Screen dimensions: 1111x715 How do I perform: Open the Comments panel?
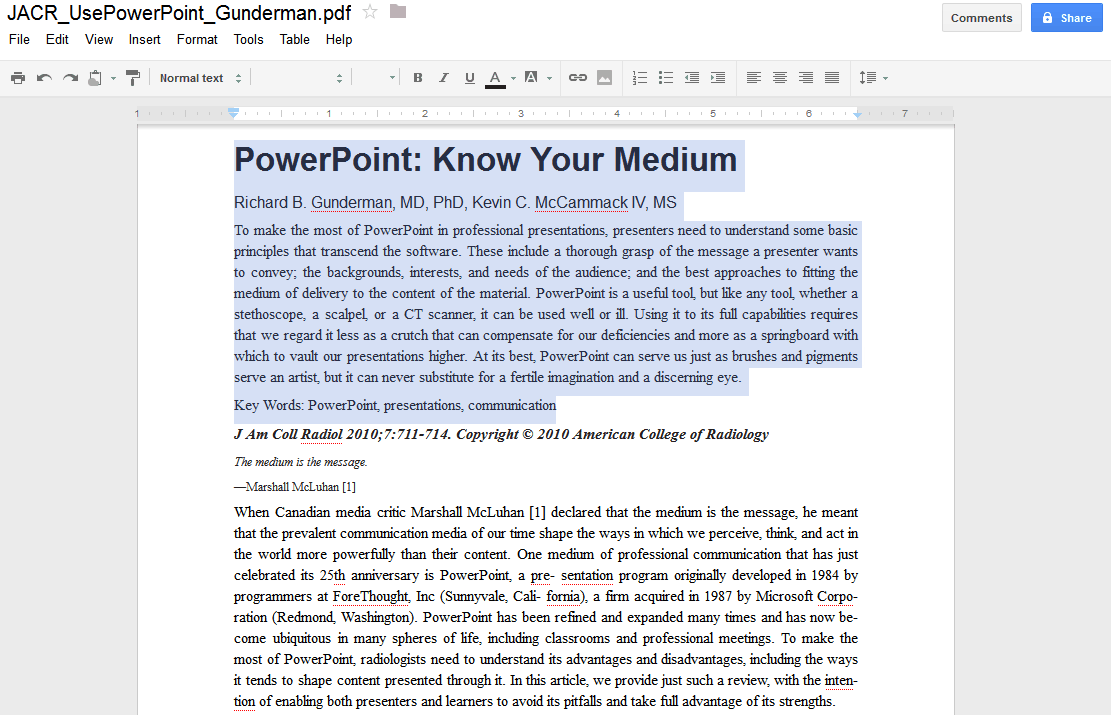click(981, 18)
